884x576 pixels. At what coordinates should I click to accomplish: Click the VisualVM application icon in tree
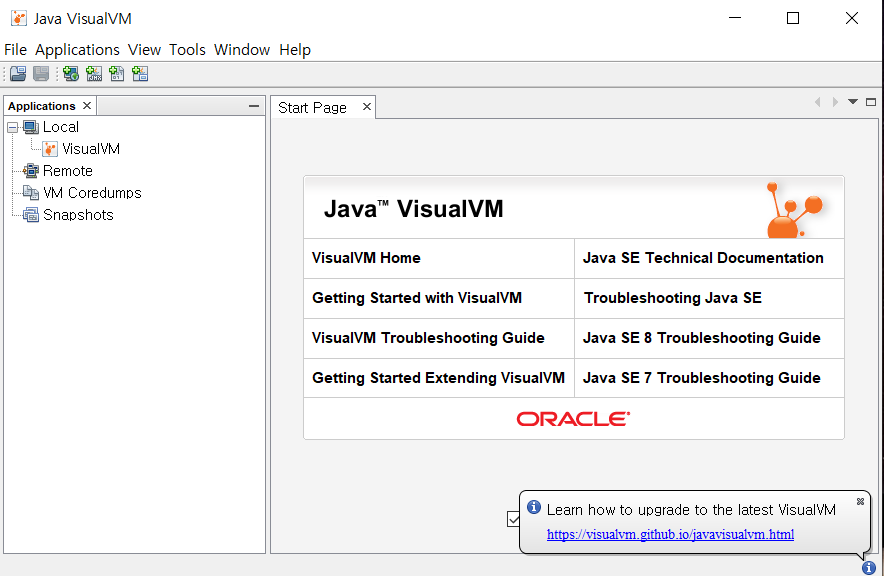(50, 149)
